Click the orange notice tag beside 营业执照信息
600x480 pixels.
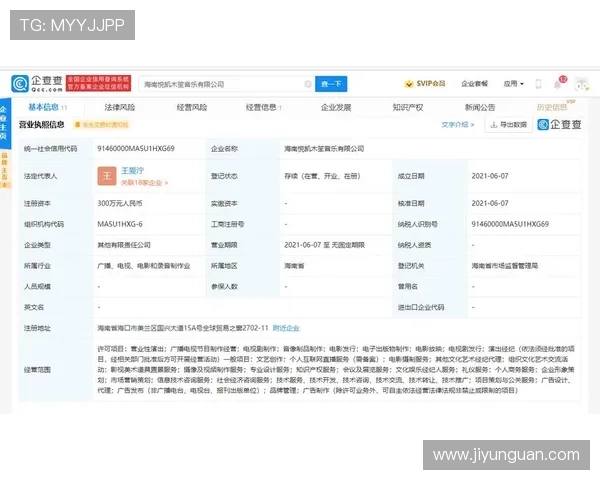tap(101, 124)
